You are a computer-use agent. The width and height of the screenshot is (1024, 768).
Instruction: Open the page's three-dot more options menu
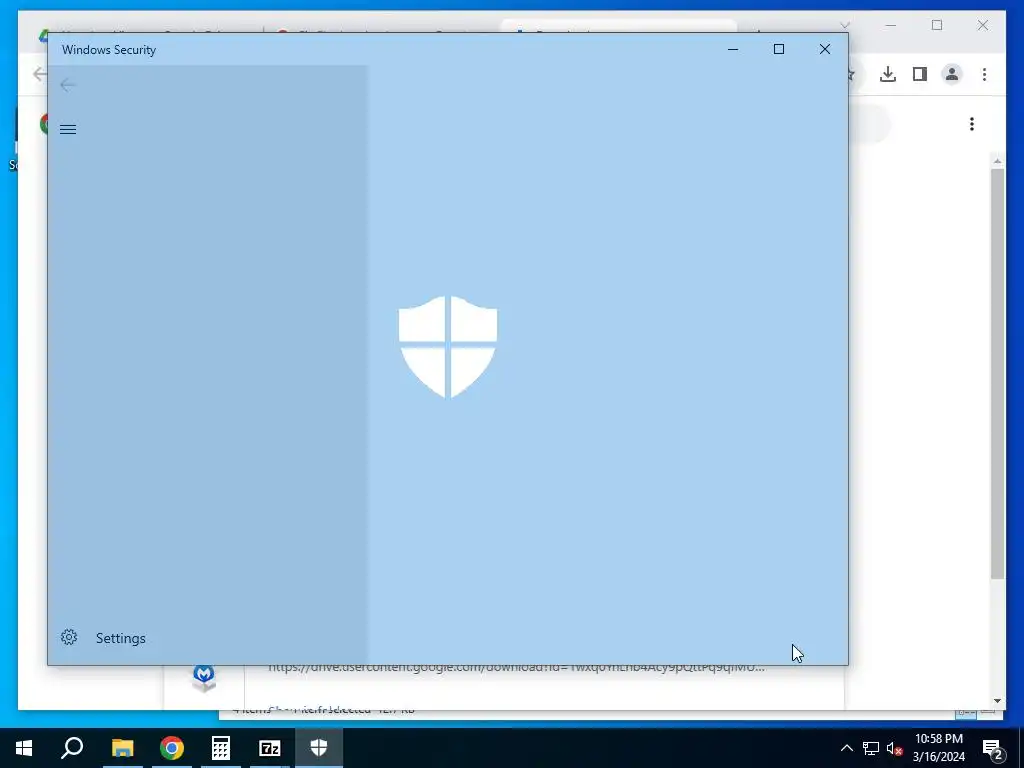[x=972, y=124]
